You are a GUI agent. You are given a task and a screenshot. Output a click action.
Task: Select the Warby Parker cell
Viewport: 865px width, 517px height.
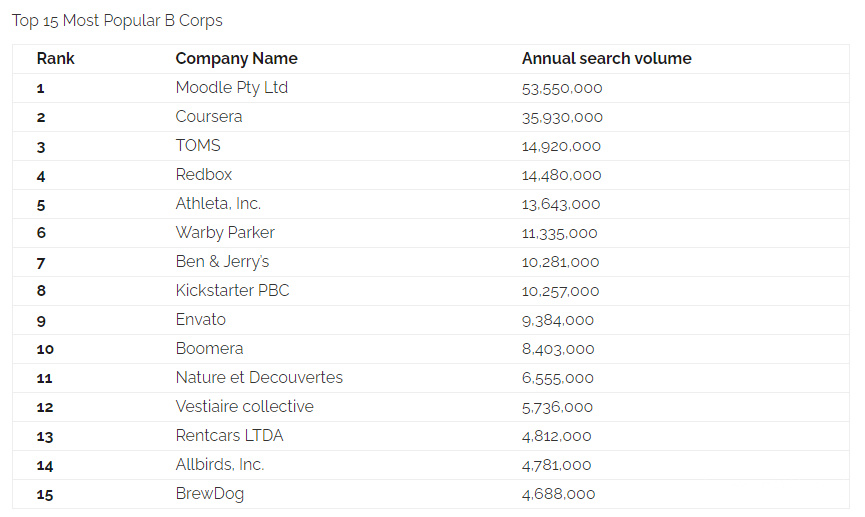(x=225, y=233)
